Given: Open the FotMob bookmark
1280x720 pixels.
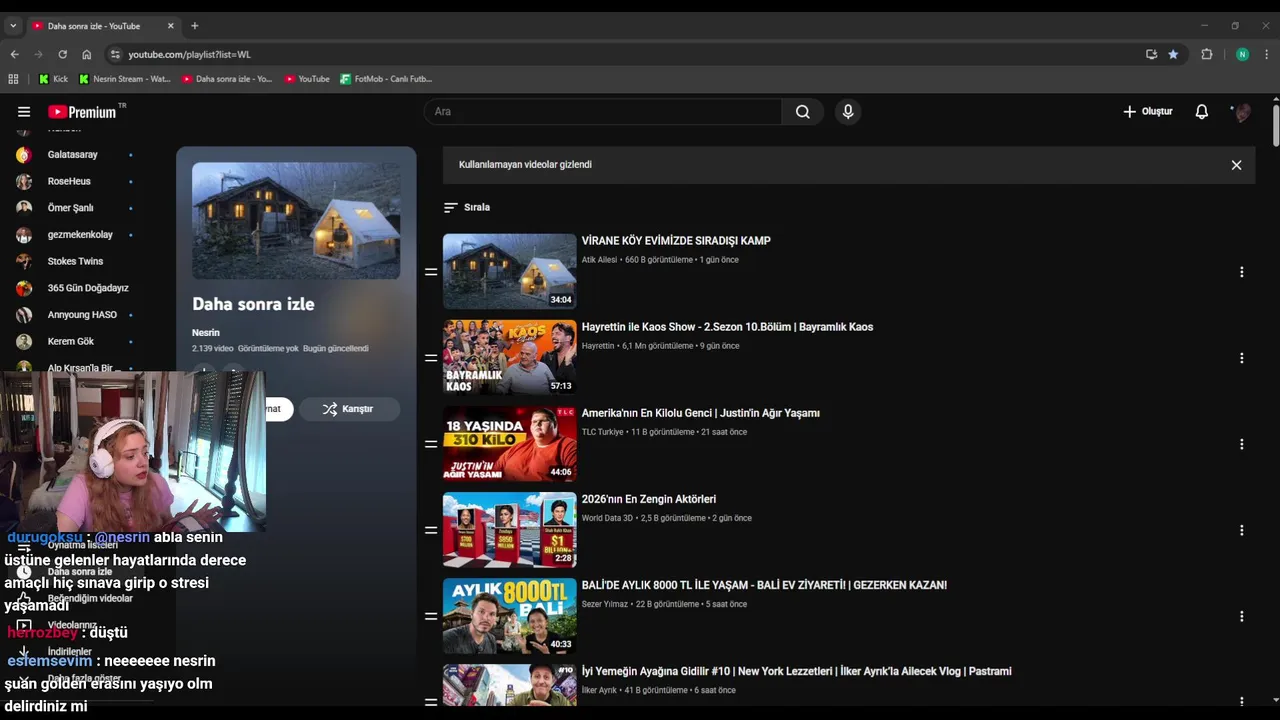Looking at the screenshot, I should pos(386,79).
